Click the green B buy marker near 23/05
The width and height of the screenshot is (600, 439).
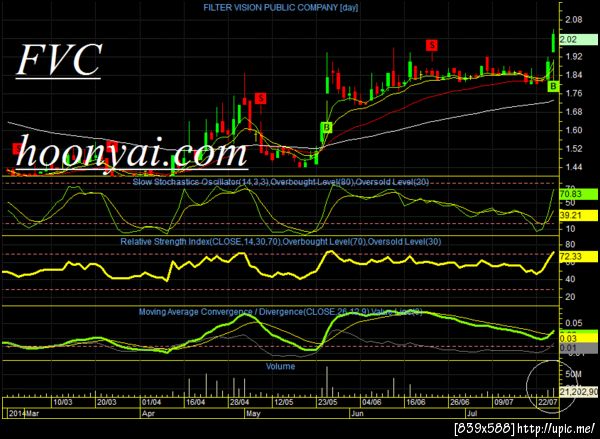326,127
